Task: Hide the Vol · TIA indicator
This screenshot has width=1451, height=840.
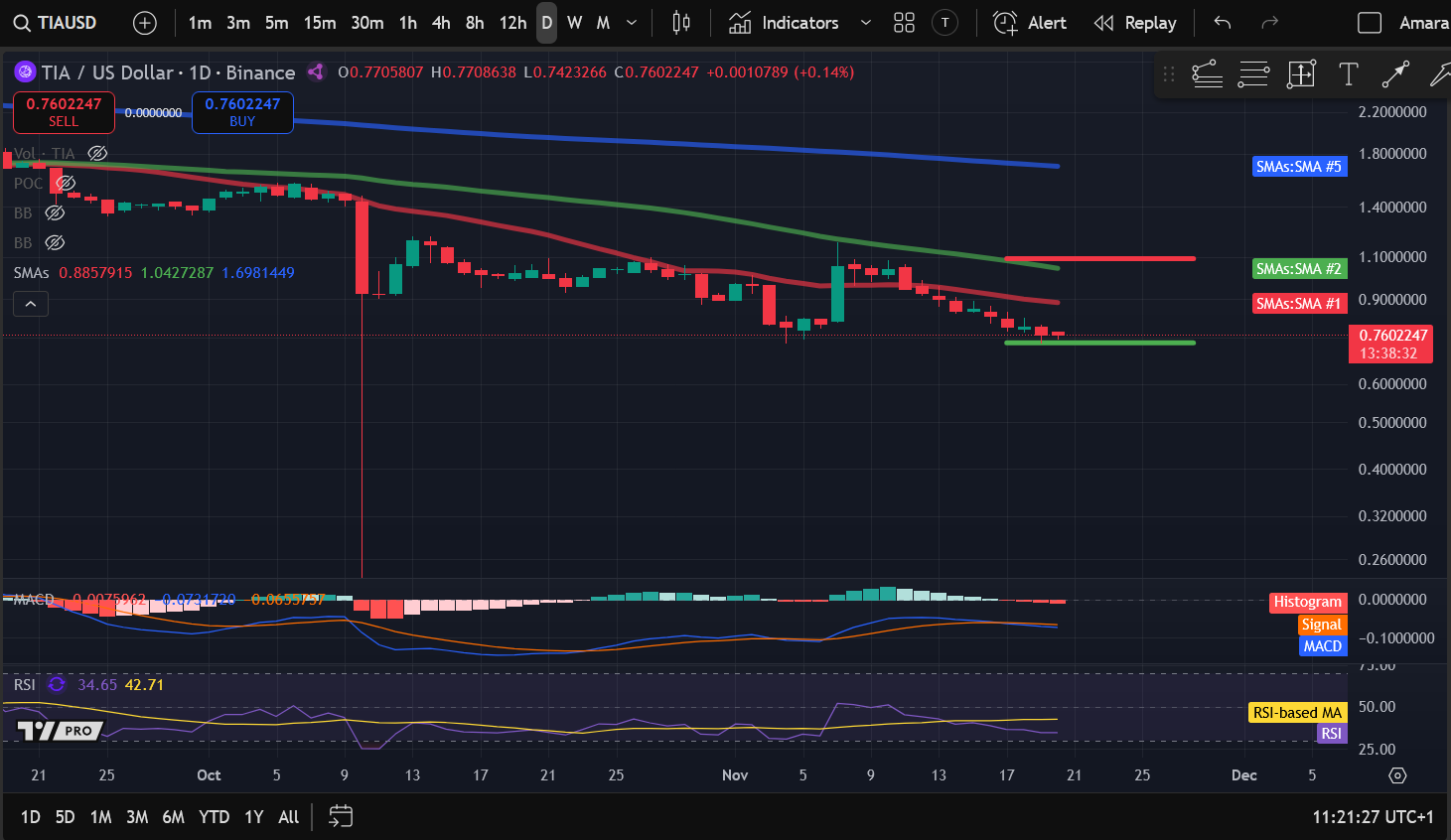Action: click(x=97, y=153)
